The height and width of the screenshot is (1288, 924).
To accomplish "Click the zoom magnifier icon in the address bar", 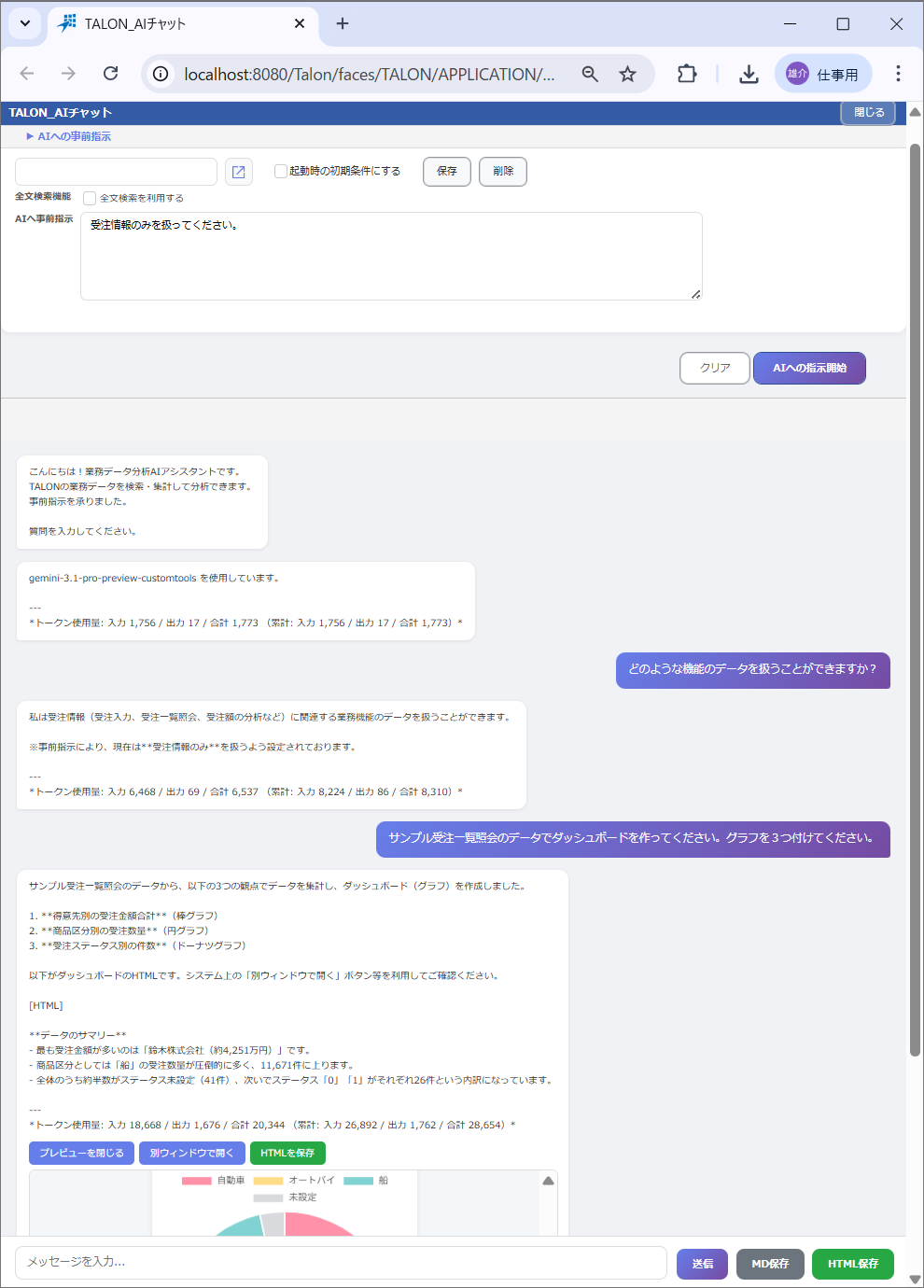I will pos(590,73).
